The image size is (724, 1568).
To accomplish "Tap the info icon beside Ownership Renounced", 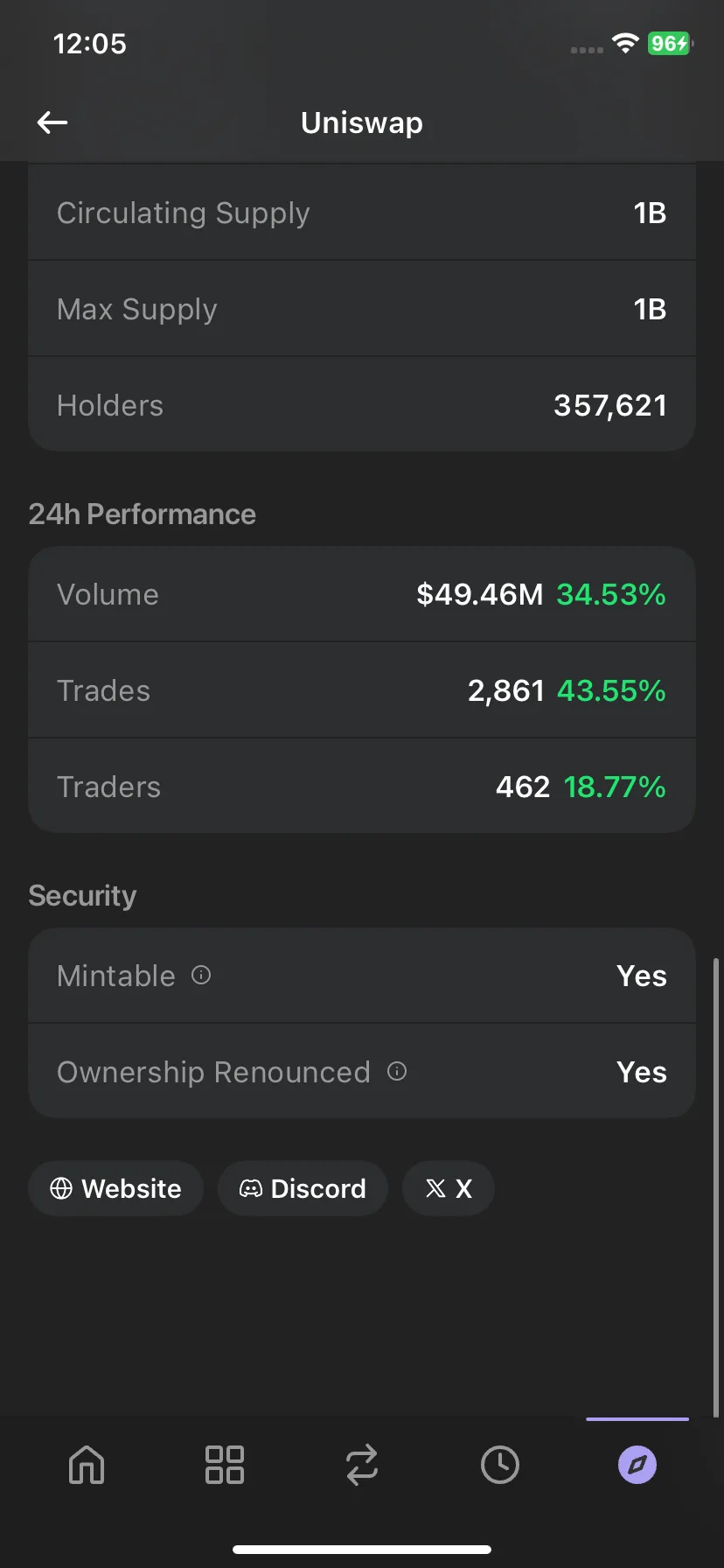I will pos(397,1071).
